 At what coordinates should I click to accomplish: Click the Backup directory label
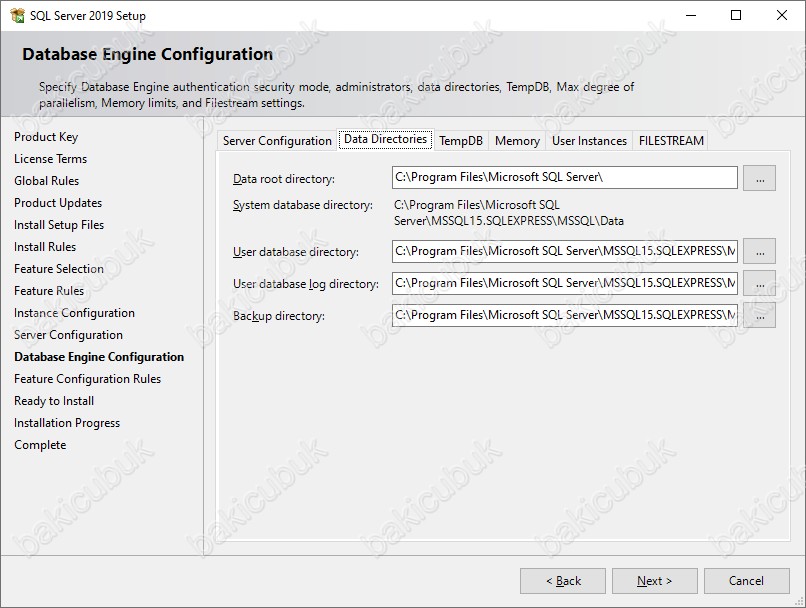coord(279,316)
